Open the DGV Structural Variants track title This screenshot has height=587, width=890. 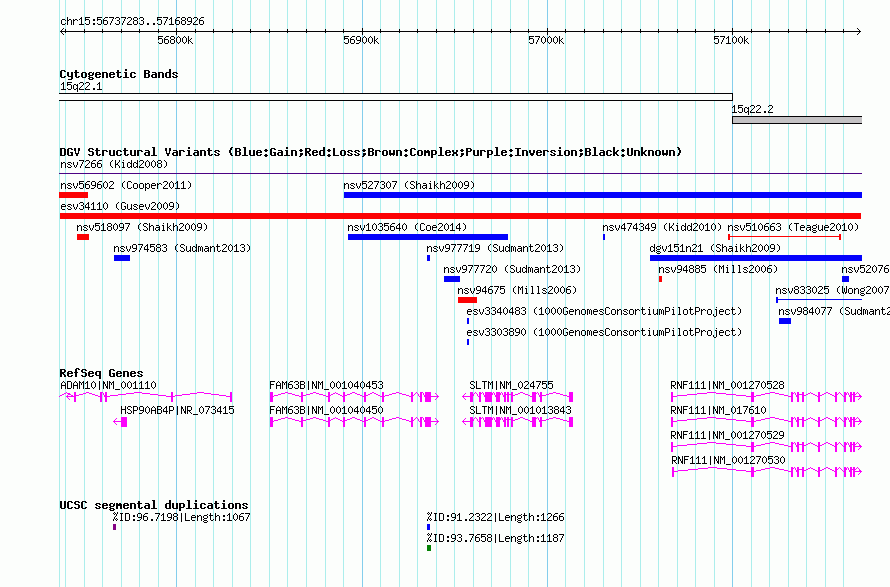pyautogui.click(x=371, y=152)
